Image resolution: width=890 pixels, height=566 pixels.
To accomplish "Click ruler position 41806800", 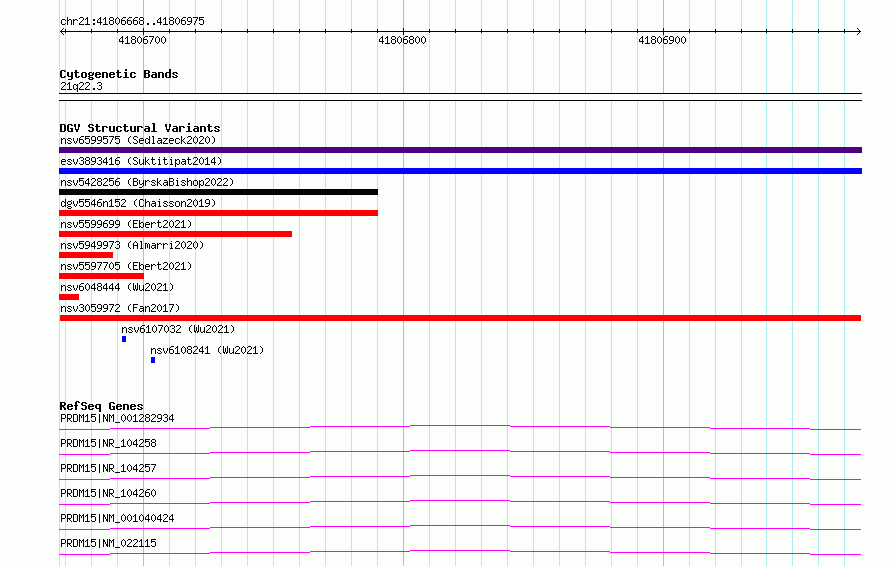I will pyautogui.click(x=402, y=40).
